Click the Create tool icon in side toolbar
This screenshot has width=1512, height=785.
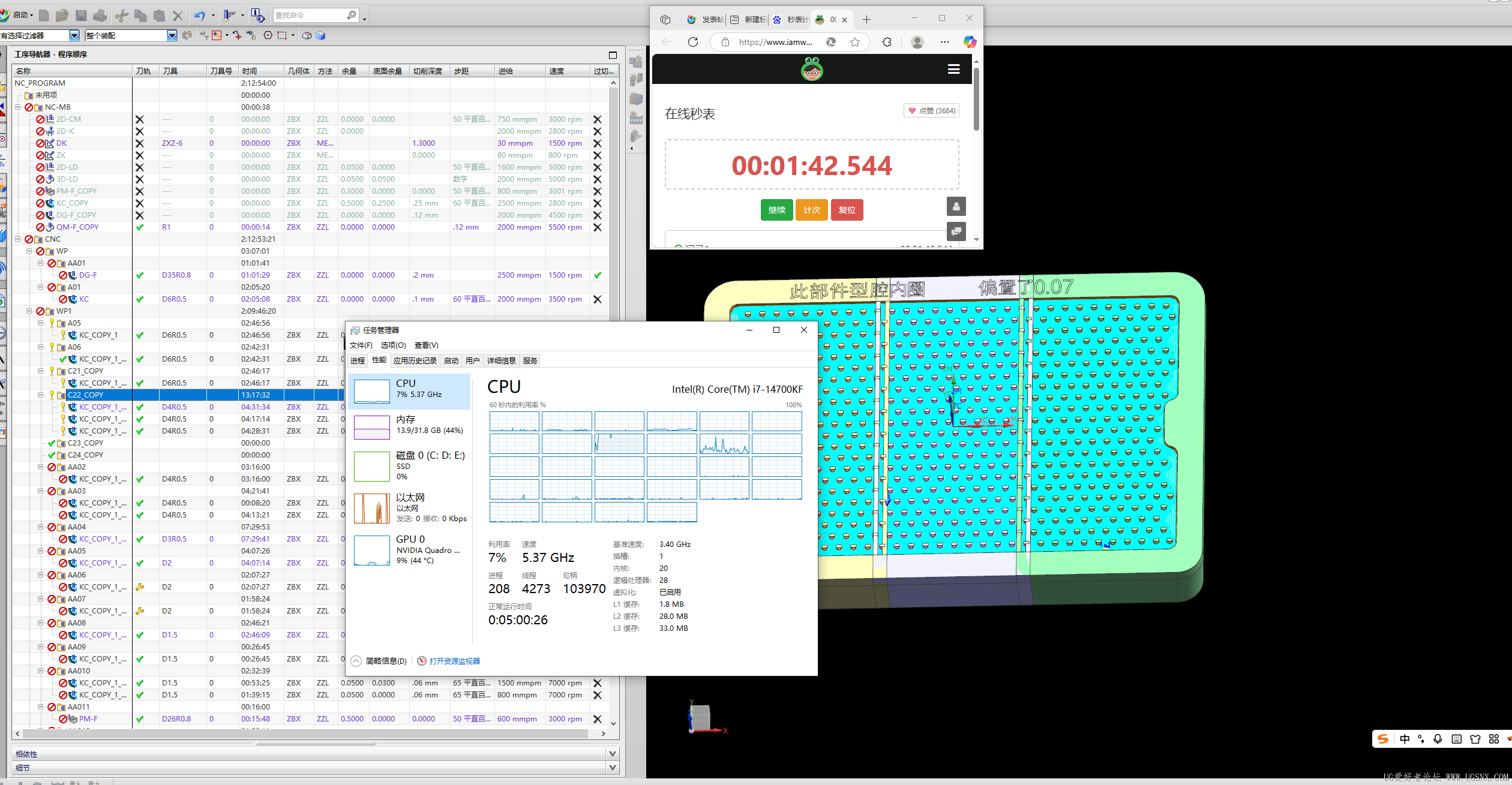(636, 80)
